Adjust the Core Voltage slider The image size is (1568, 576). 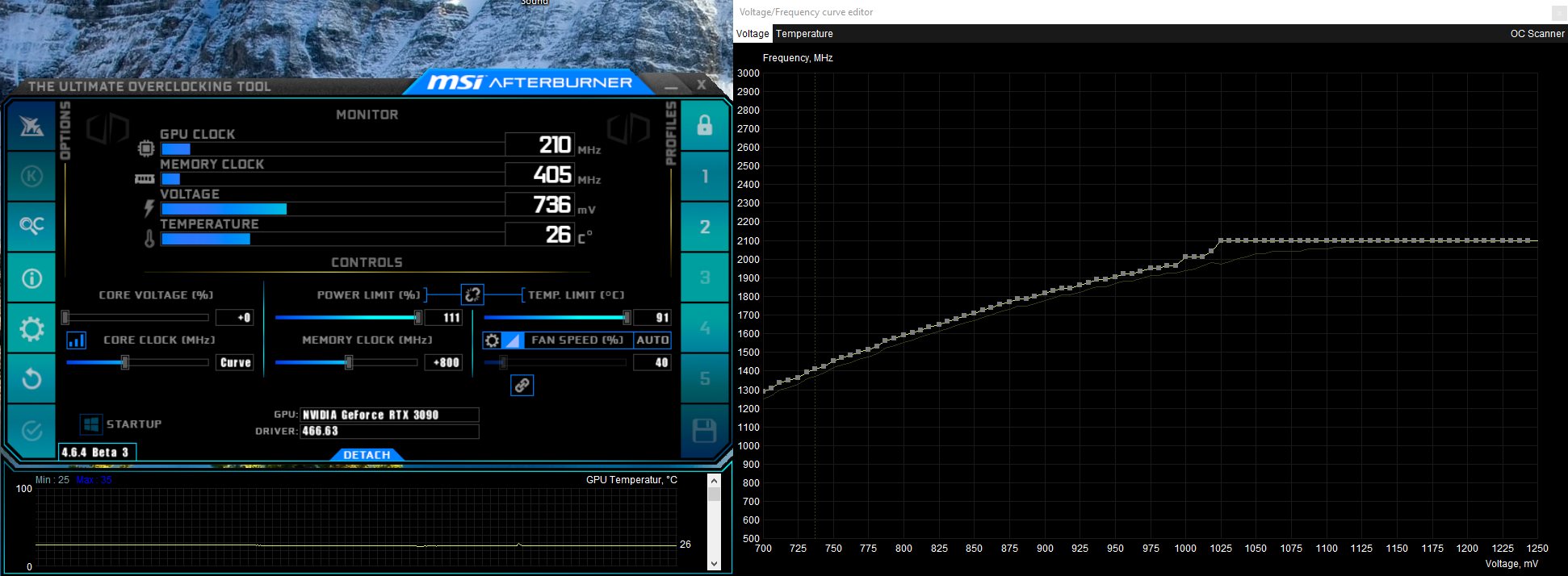(136, 318)
